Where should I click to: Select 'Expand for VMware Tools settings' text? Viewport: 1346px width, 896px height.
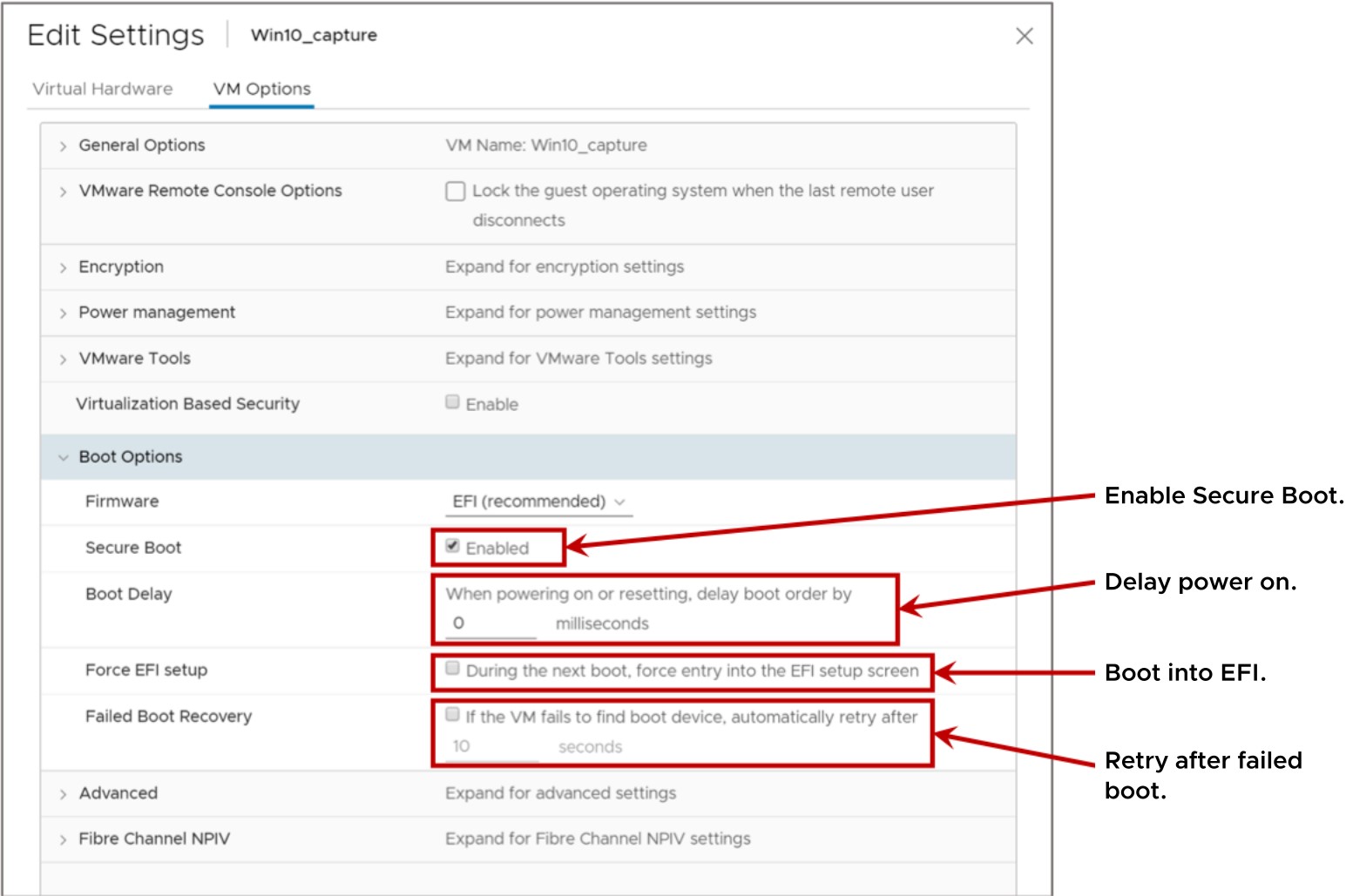click(578, 358)
